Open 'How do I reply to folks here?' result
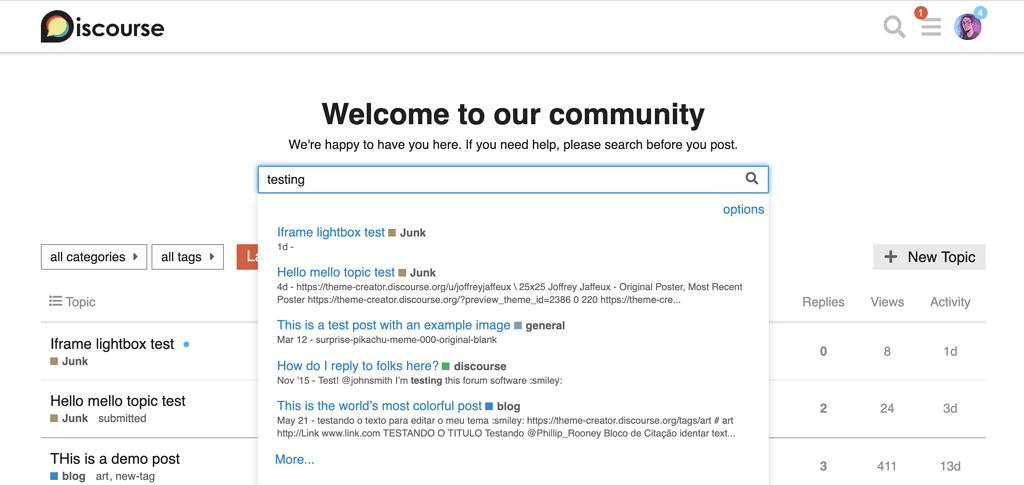Viewport: 1024px width, 485px height. pos(357,366)
